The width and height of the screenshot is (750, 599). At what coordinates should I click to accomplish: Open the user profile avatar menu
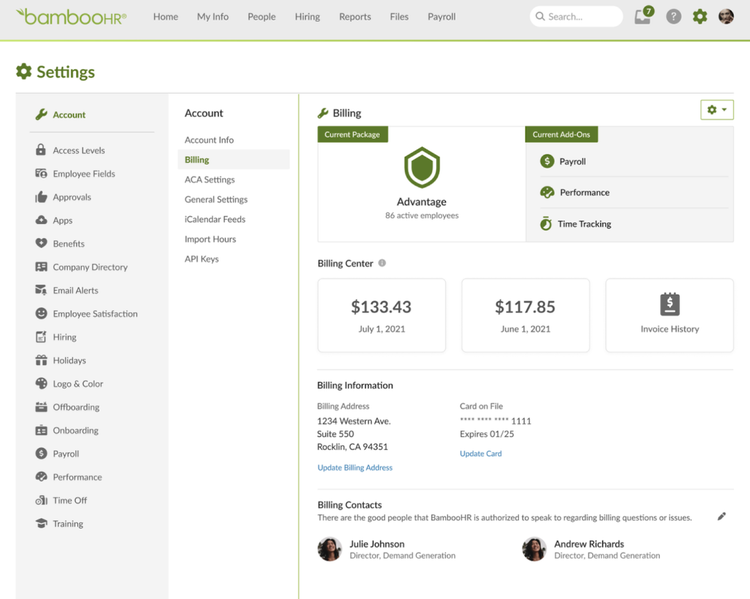click(x=726, y=16)
